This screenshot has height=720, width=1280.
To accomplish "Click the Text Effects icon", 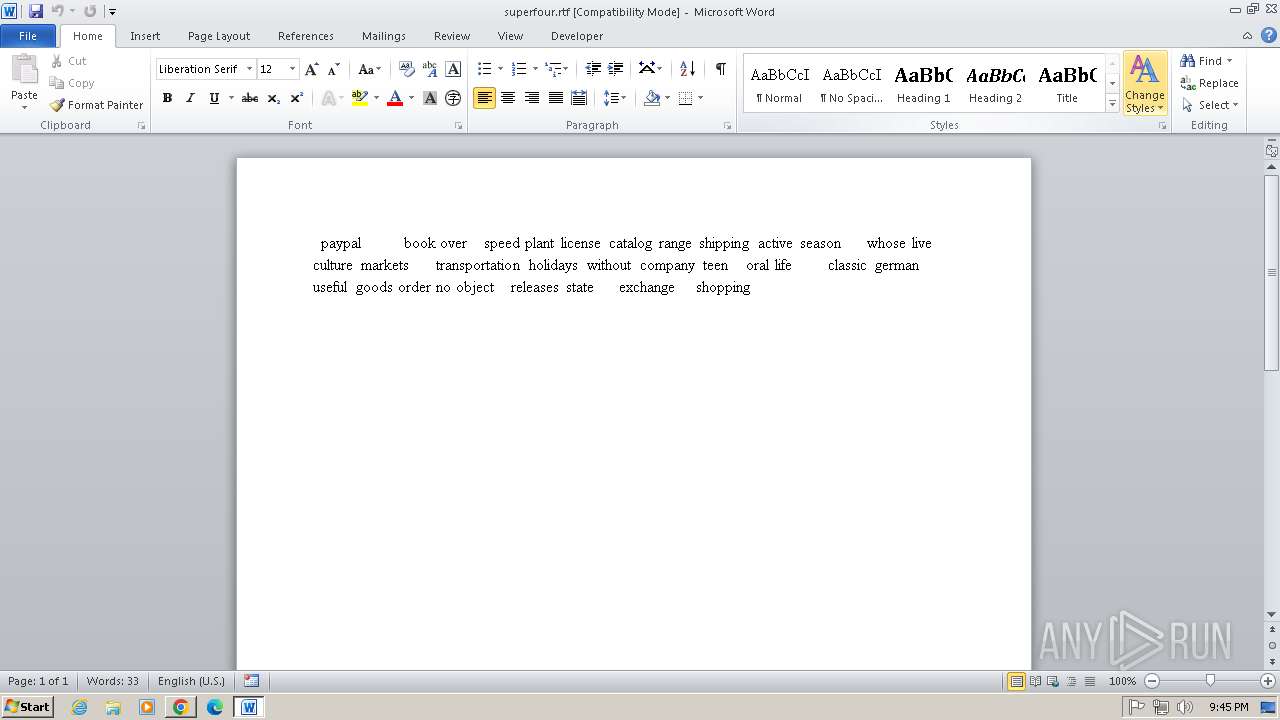I will coord(328,98).
